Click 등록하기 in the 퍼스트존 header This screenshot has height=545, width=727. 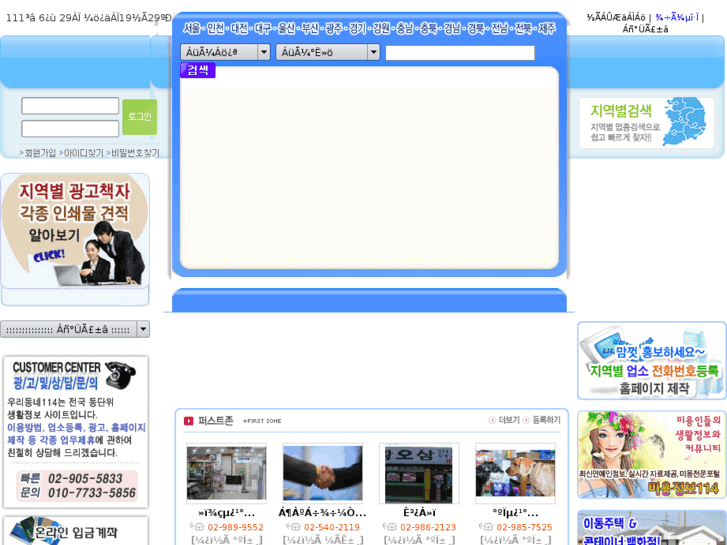tap(546, 420)
